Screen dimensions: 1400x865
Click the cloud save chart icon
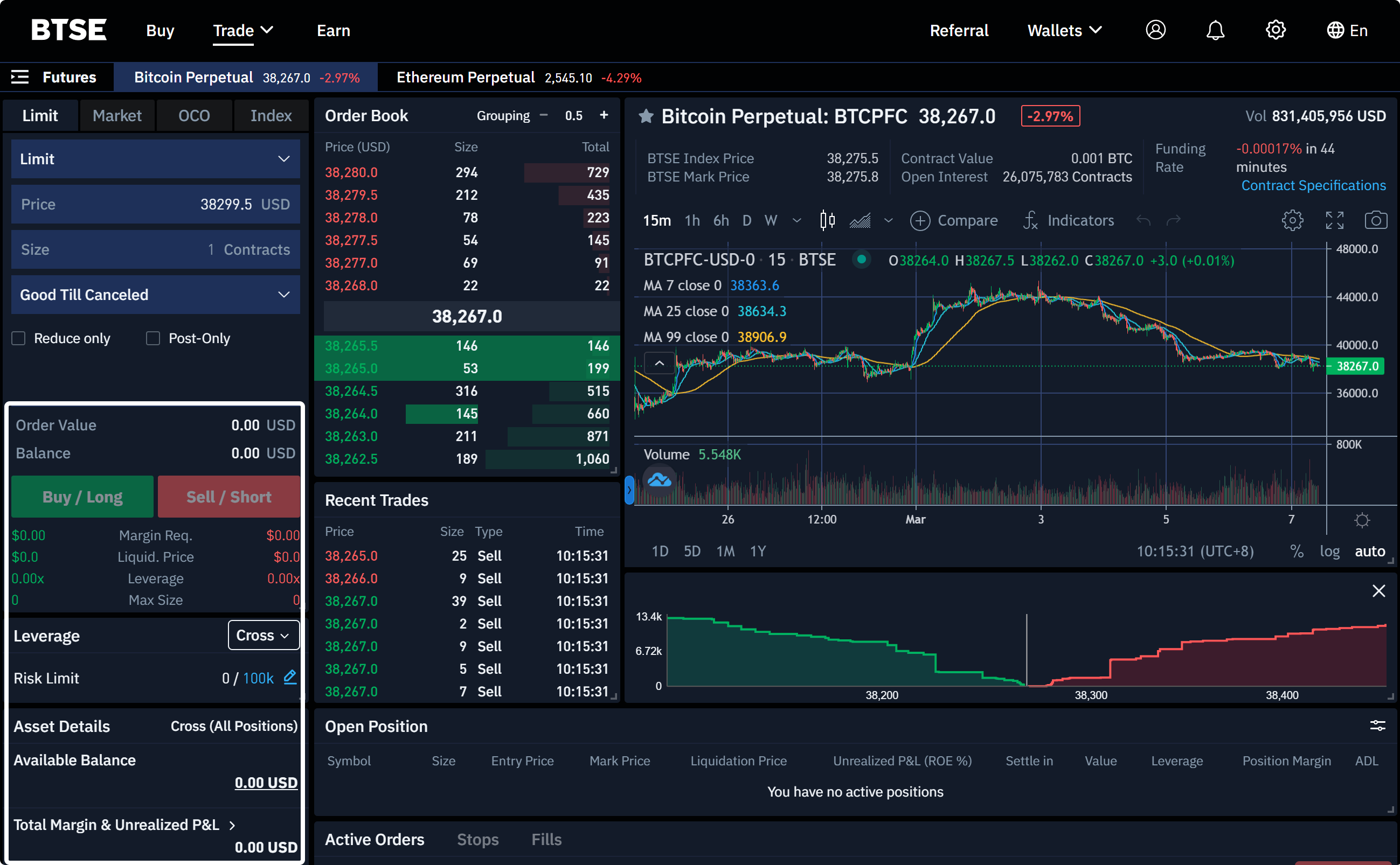tap(659, 480)
